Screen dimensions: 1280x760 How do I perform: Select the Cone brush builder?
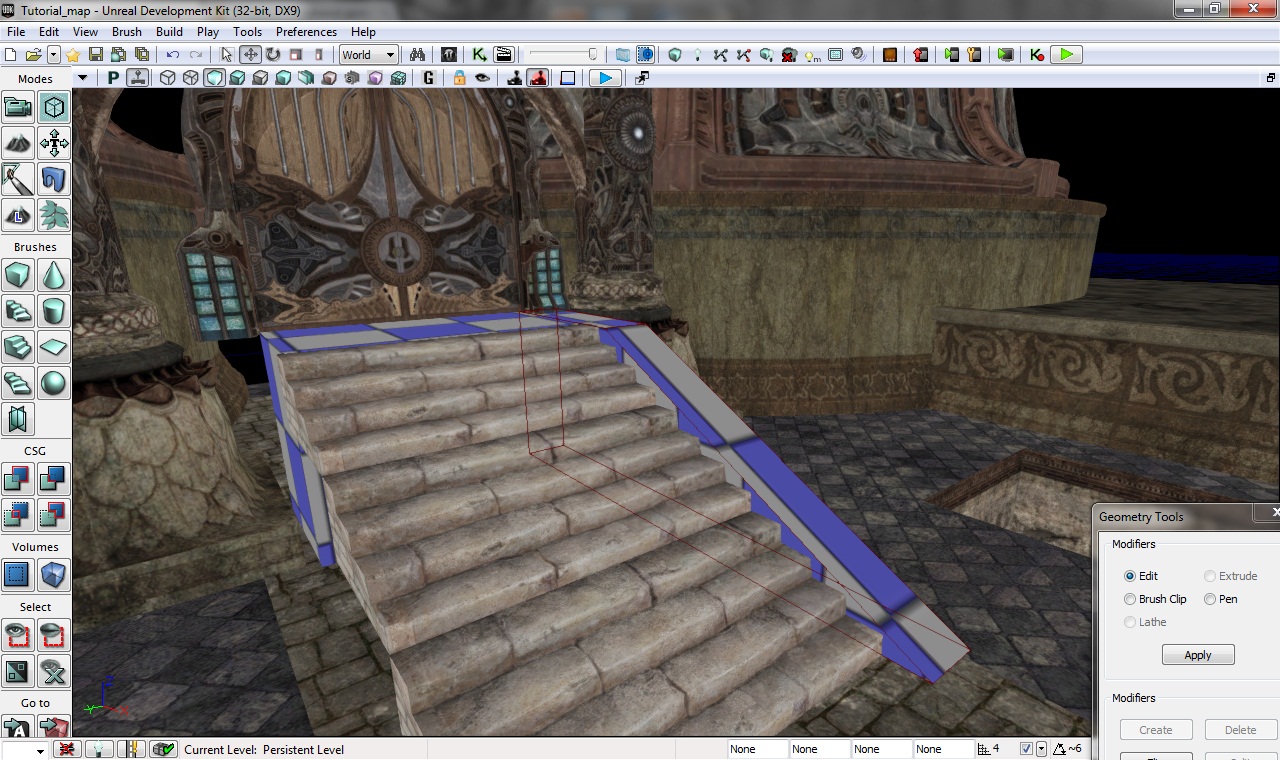[54, 274]
